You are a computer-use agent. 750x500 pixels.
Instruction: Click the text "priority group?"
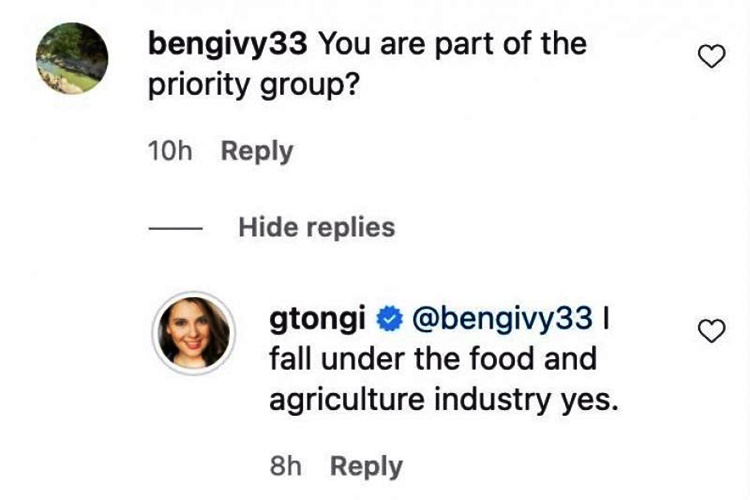tap(253, 87)
